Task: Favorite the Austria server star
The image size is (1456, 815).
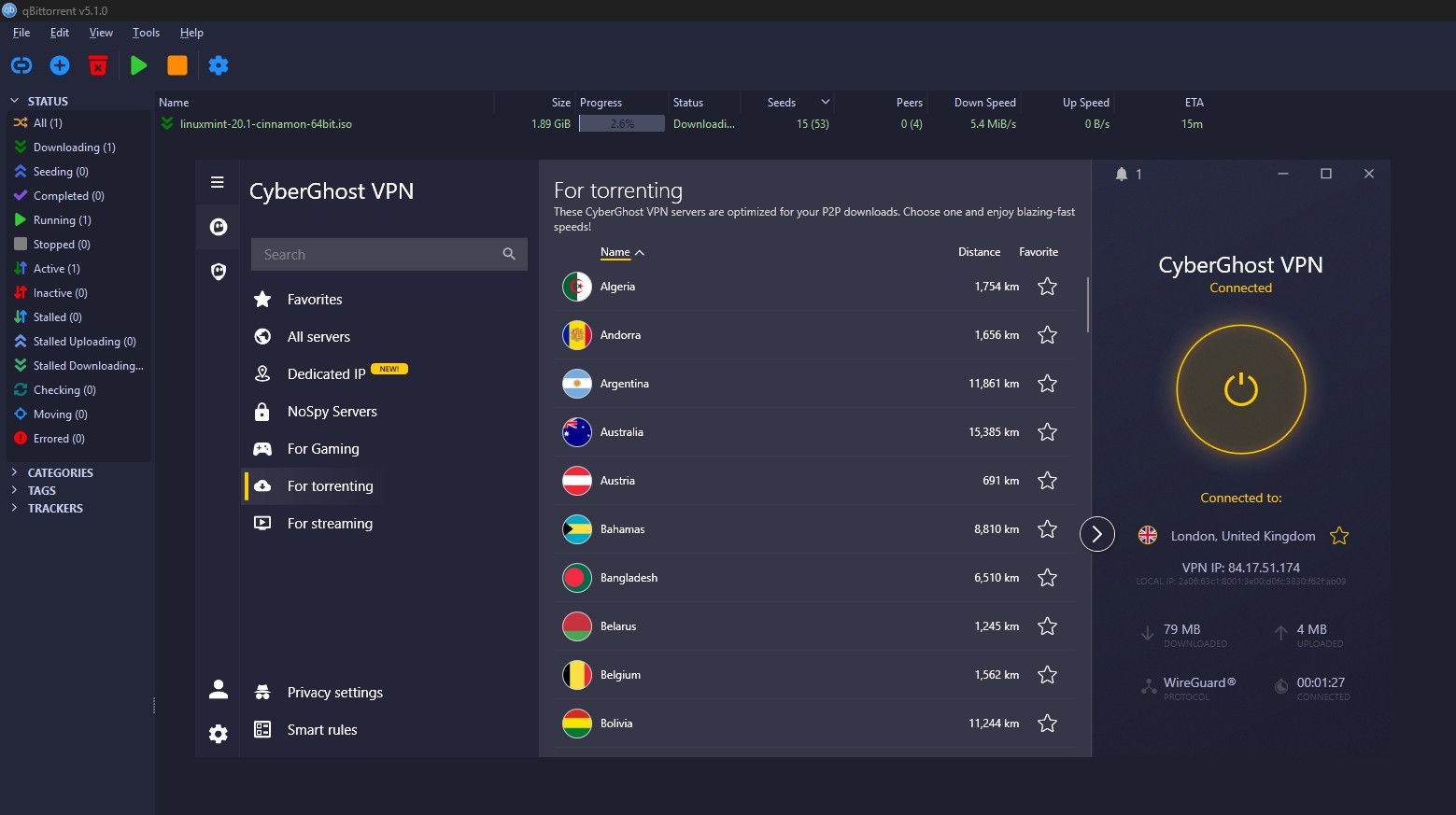Action: coord(1048,481)
